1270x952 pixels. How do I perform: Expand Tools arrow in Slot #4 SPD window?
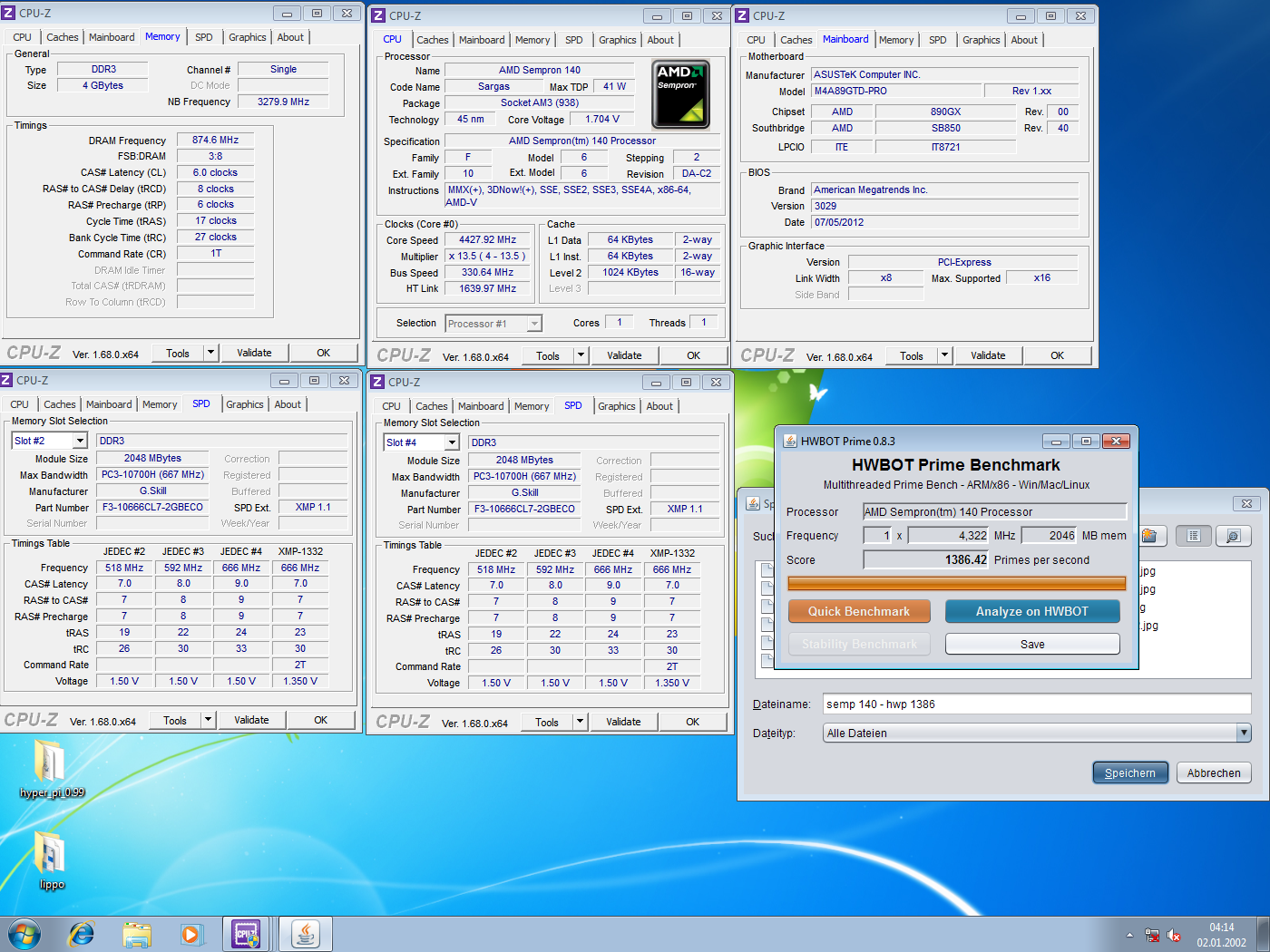(x=580, y=722)
